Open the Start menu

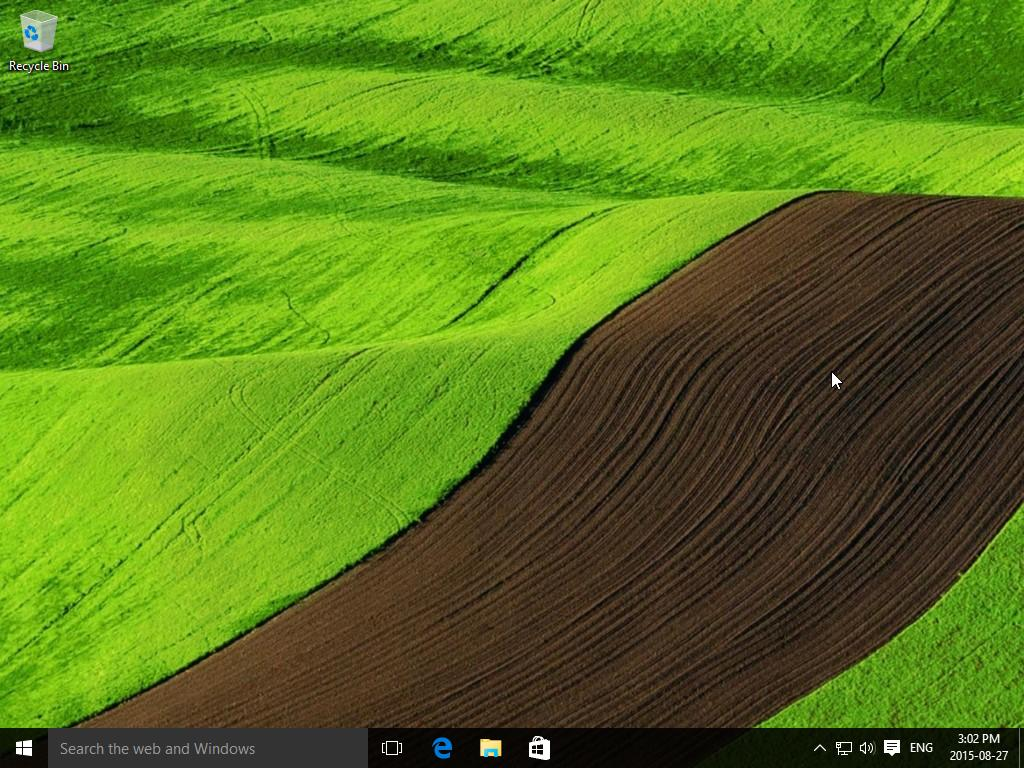23,748
